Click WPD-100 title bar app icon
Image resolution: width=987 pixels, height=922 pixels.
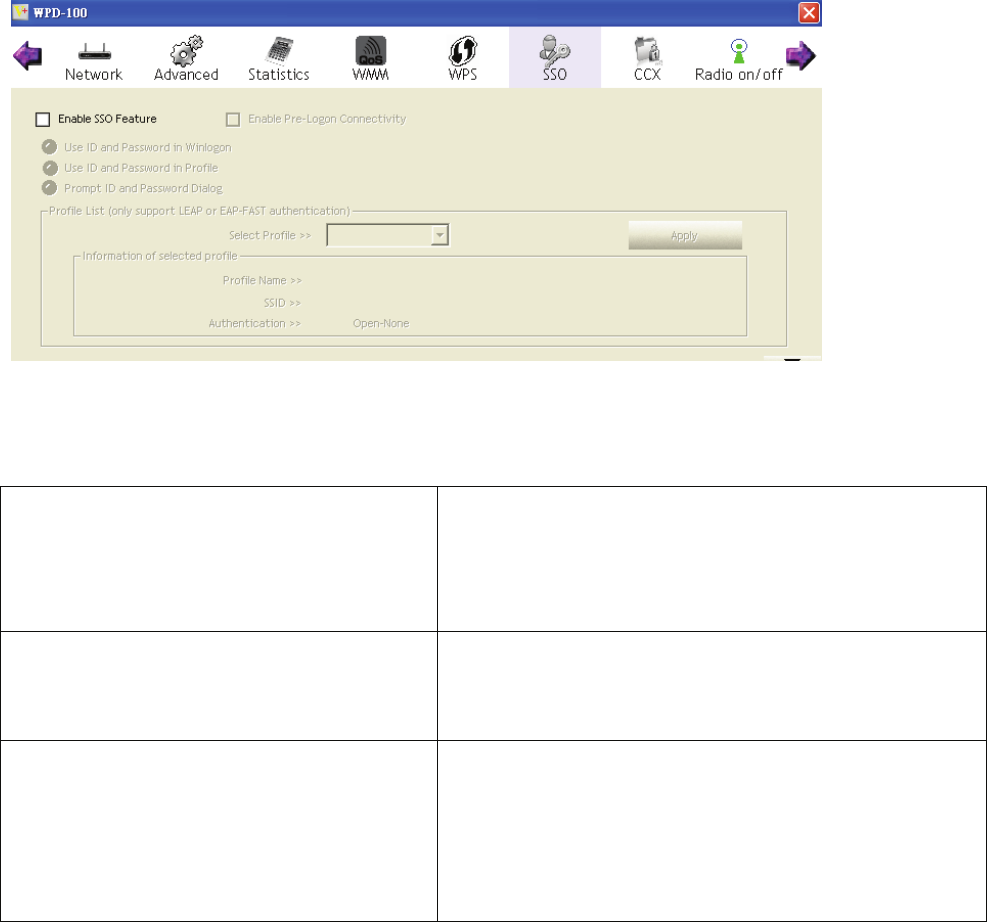20,12
